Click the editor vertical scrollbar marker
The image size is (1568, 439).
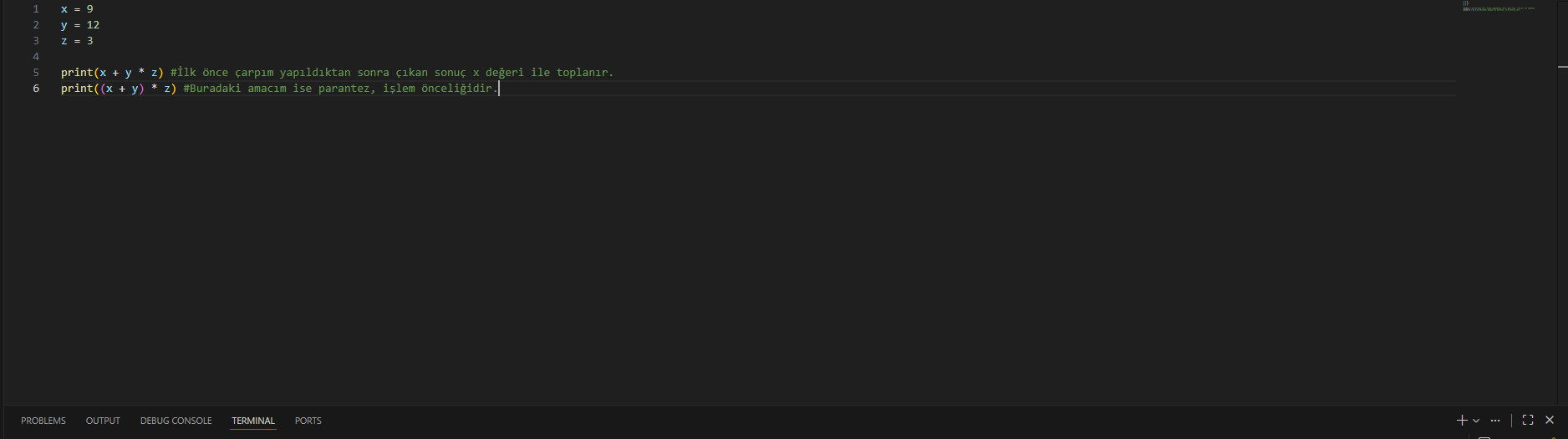click(x=1562, y=66)
